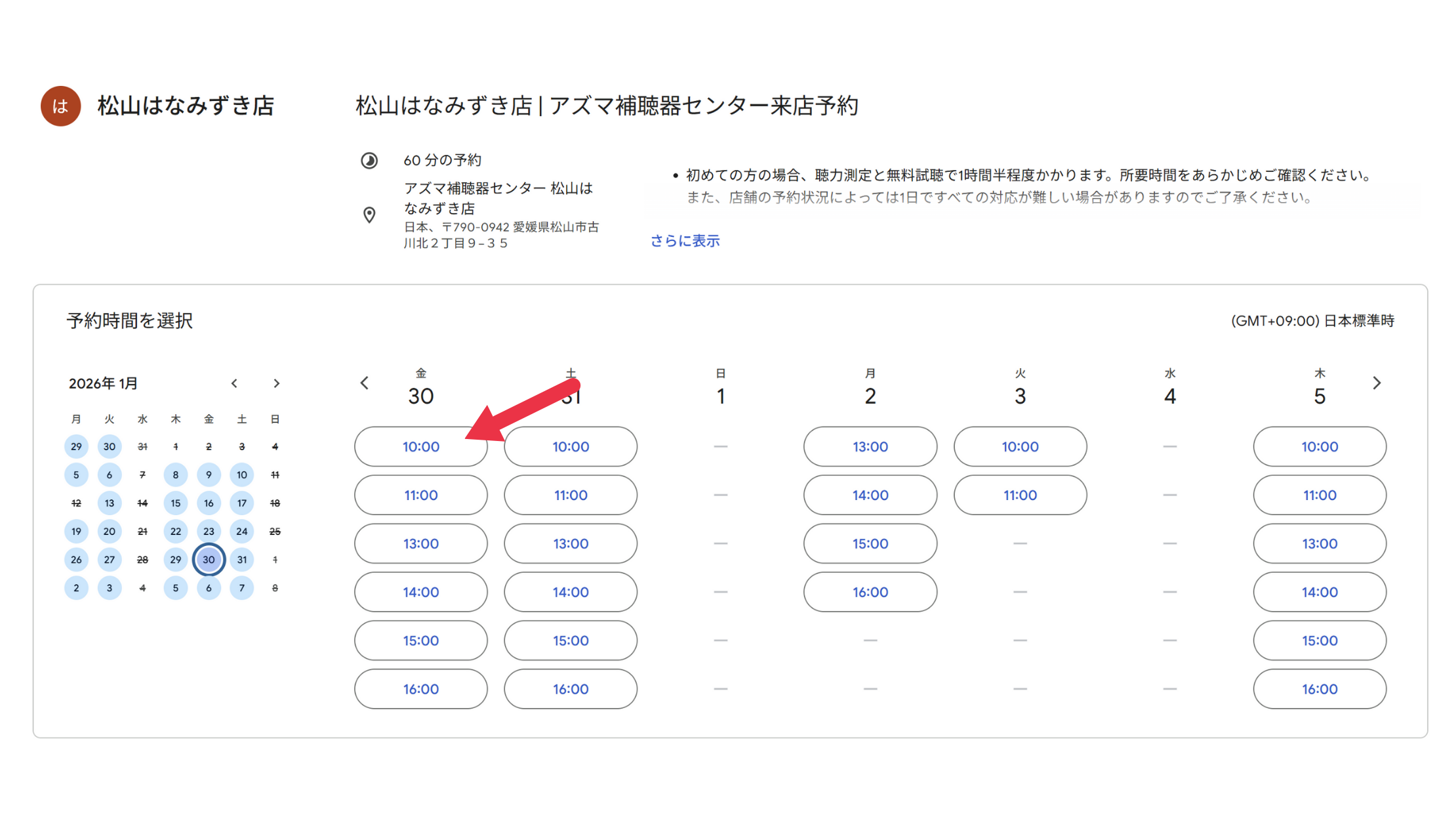
Task: Select January 31 in the mini calendar
Action: [242, 560]
